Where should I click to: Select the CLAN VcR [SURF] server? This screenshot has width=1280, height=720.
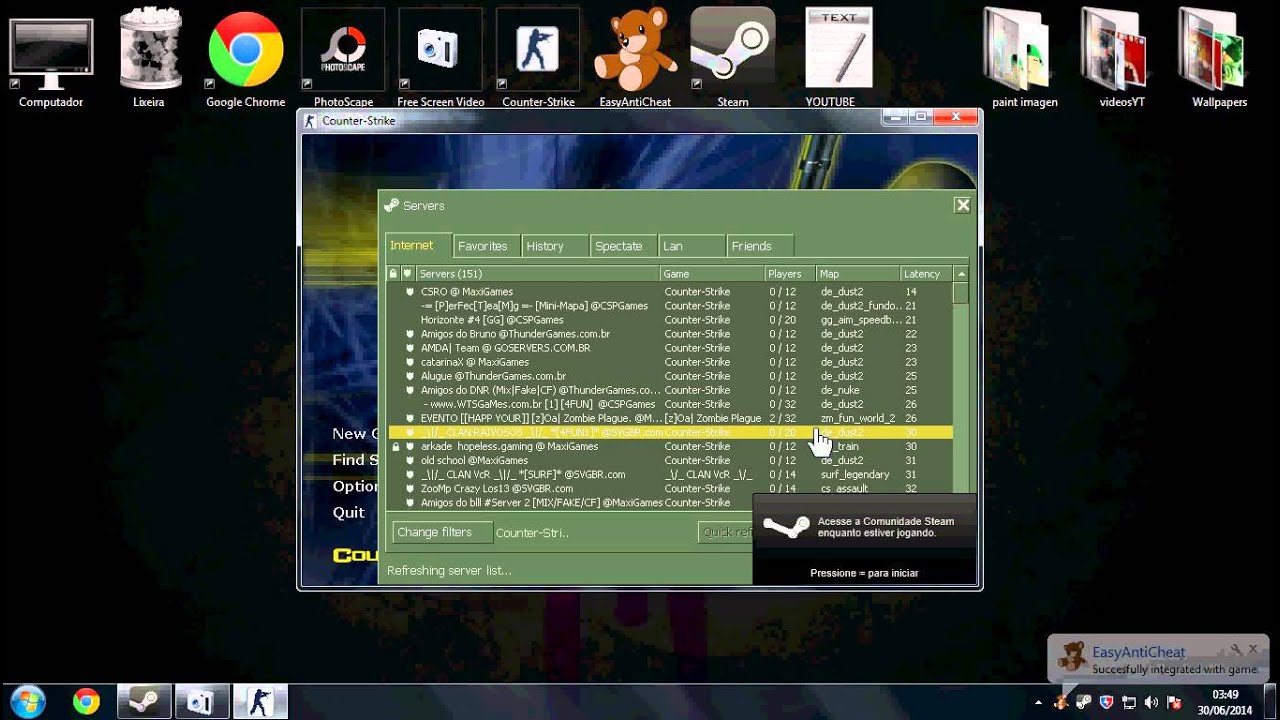pos(670,474)
